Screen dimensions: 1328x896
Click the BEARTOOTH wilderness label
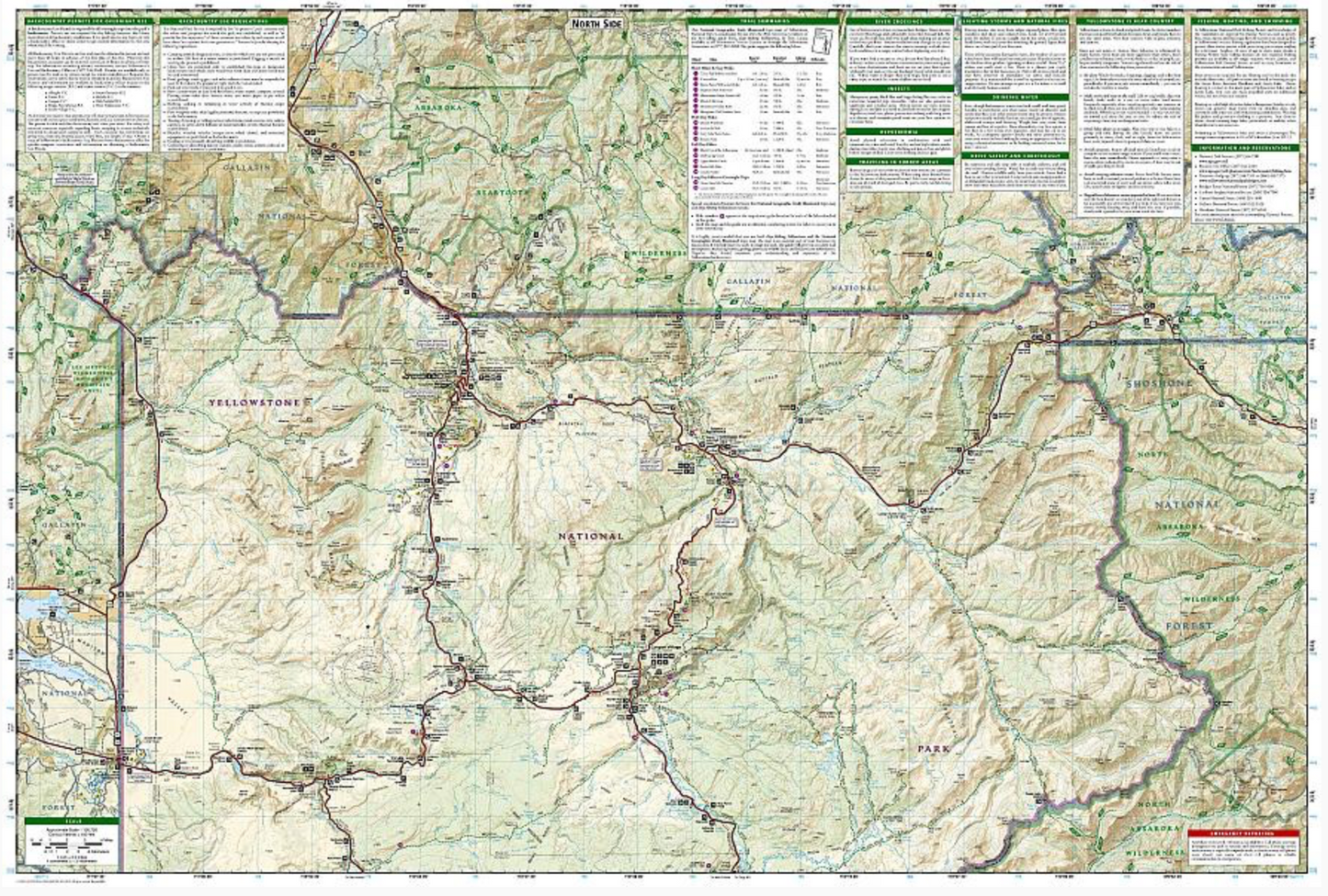[502, 192]
